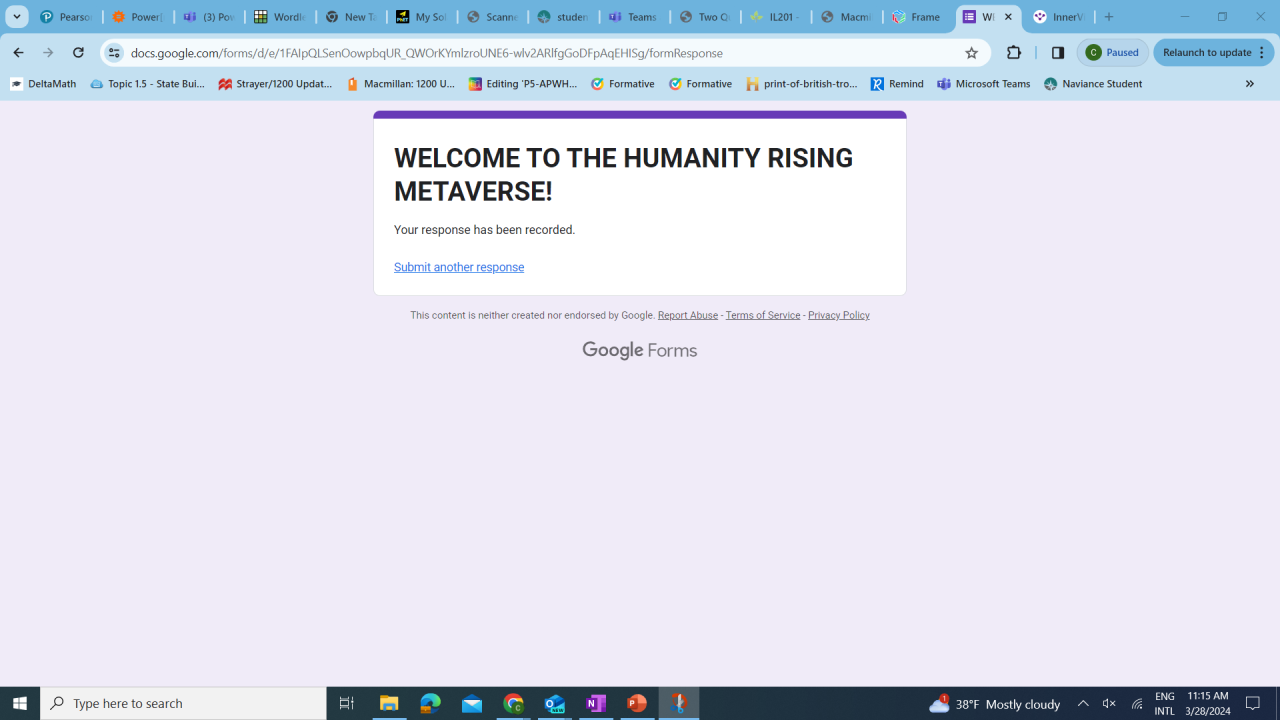Screen dimensions: 1280x720
Task: Go back to the previous page
Action: 18,52
